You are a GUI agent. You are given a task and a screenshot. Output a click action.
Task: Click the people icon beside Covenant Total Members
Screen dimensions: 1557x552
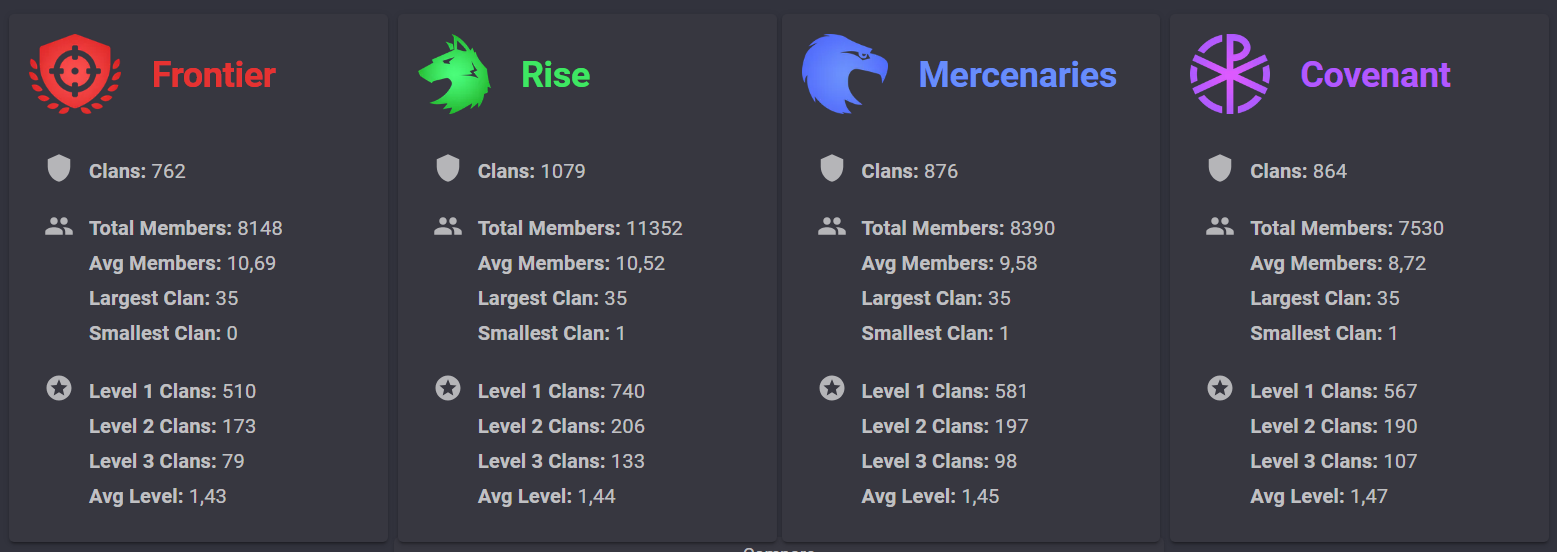point(1220,227)
